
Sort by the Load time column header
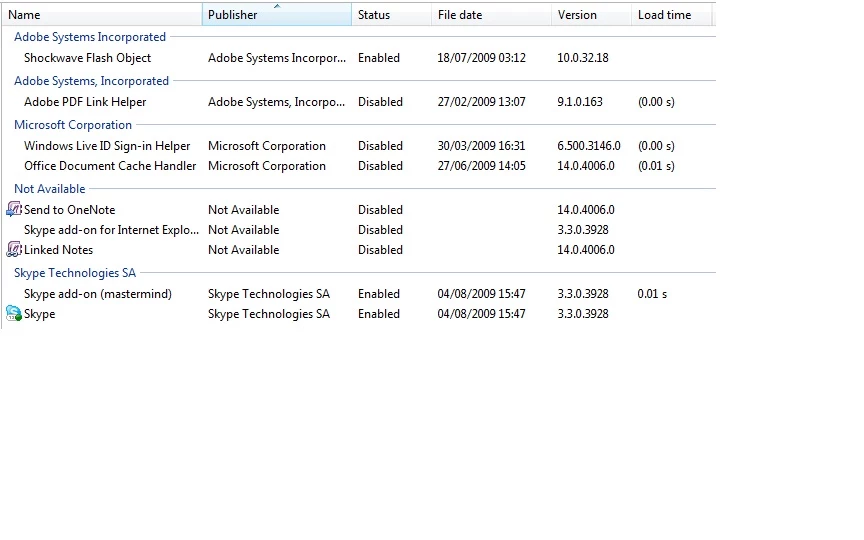(x=671, y=15)
